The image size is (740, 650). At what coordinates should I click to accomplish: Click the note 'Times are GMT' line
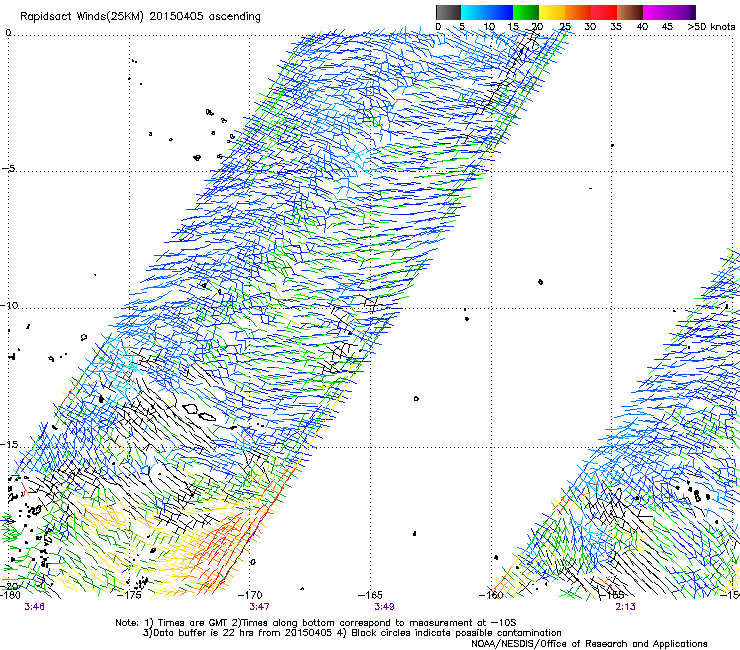click(x=316, y=623)
